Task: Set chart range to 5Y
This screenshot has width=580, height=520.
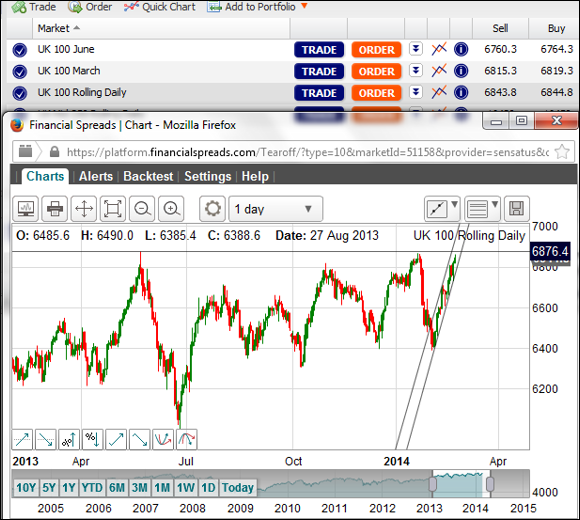Action: tap(49, 487)
